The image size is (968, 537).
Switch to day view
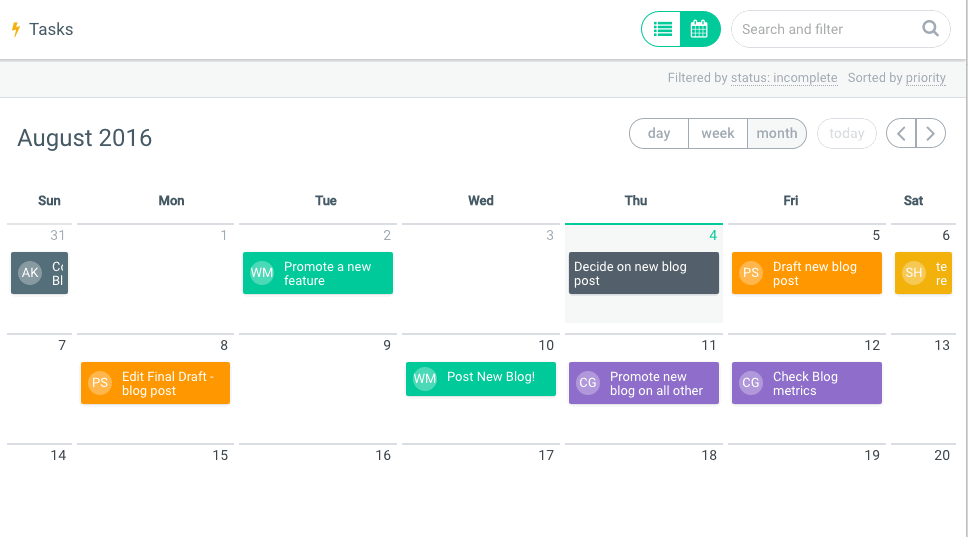point(659,133)
